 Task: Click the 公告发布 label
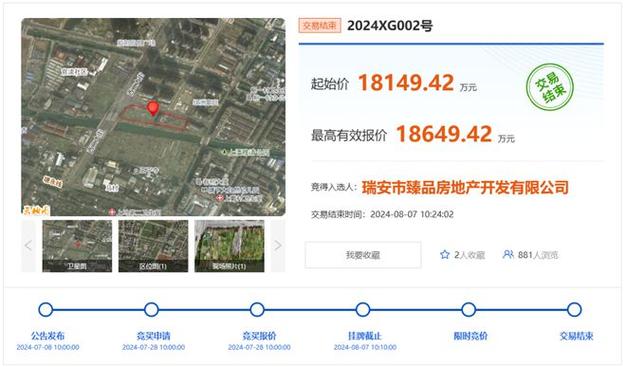point(48,336)
